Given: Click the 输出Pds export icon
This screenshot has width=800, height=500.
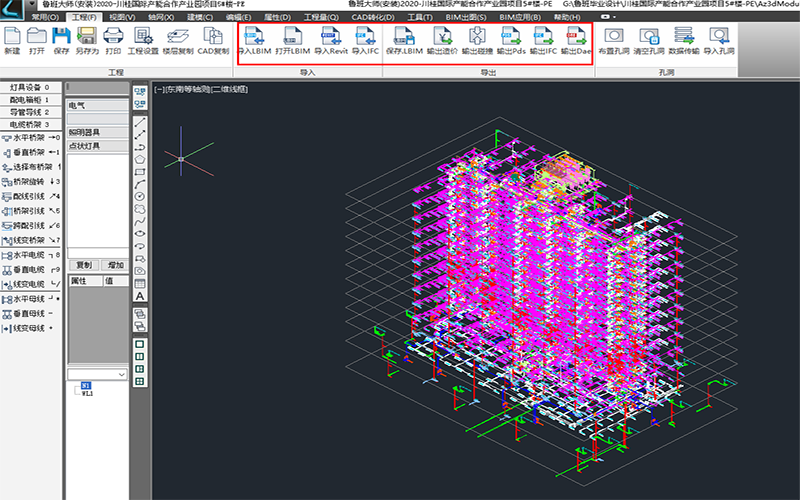Looking at the screenshot, I should click(511, 41).
